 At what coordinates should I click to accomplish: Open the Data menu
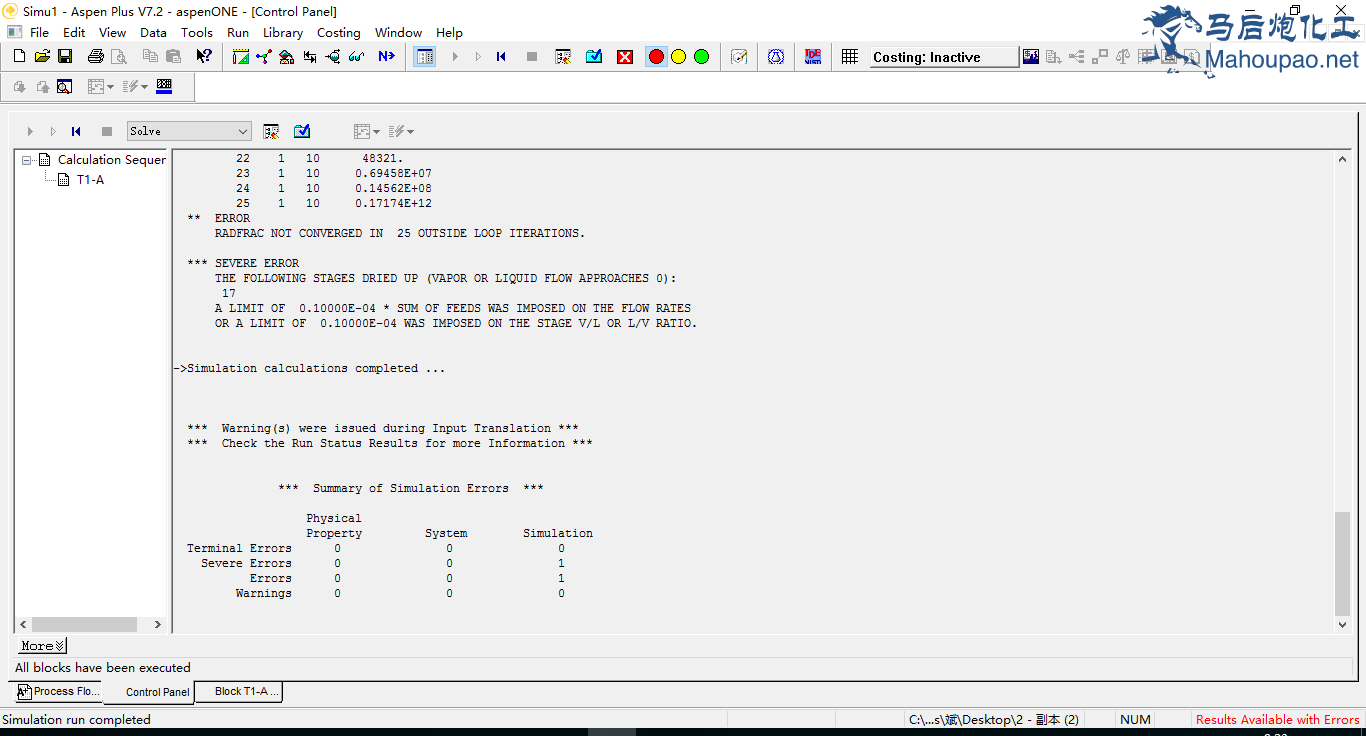(x=153, y=32)
